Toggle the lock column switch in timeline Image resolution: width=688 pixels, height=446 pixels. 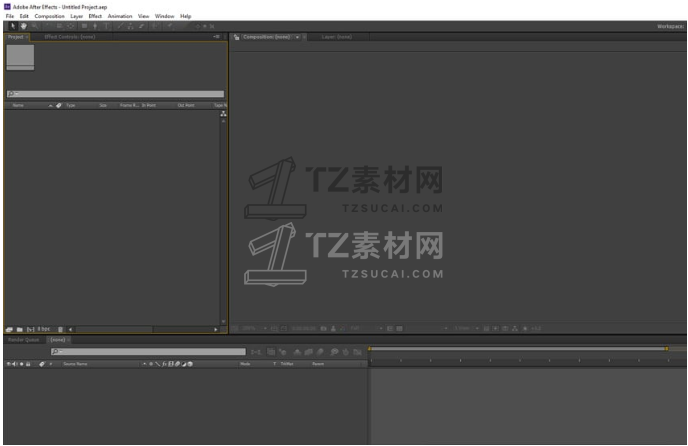[28, 364]
